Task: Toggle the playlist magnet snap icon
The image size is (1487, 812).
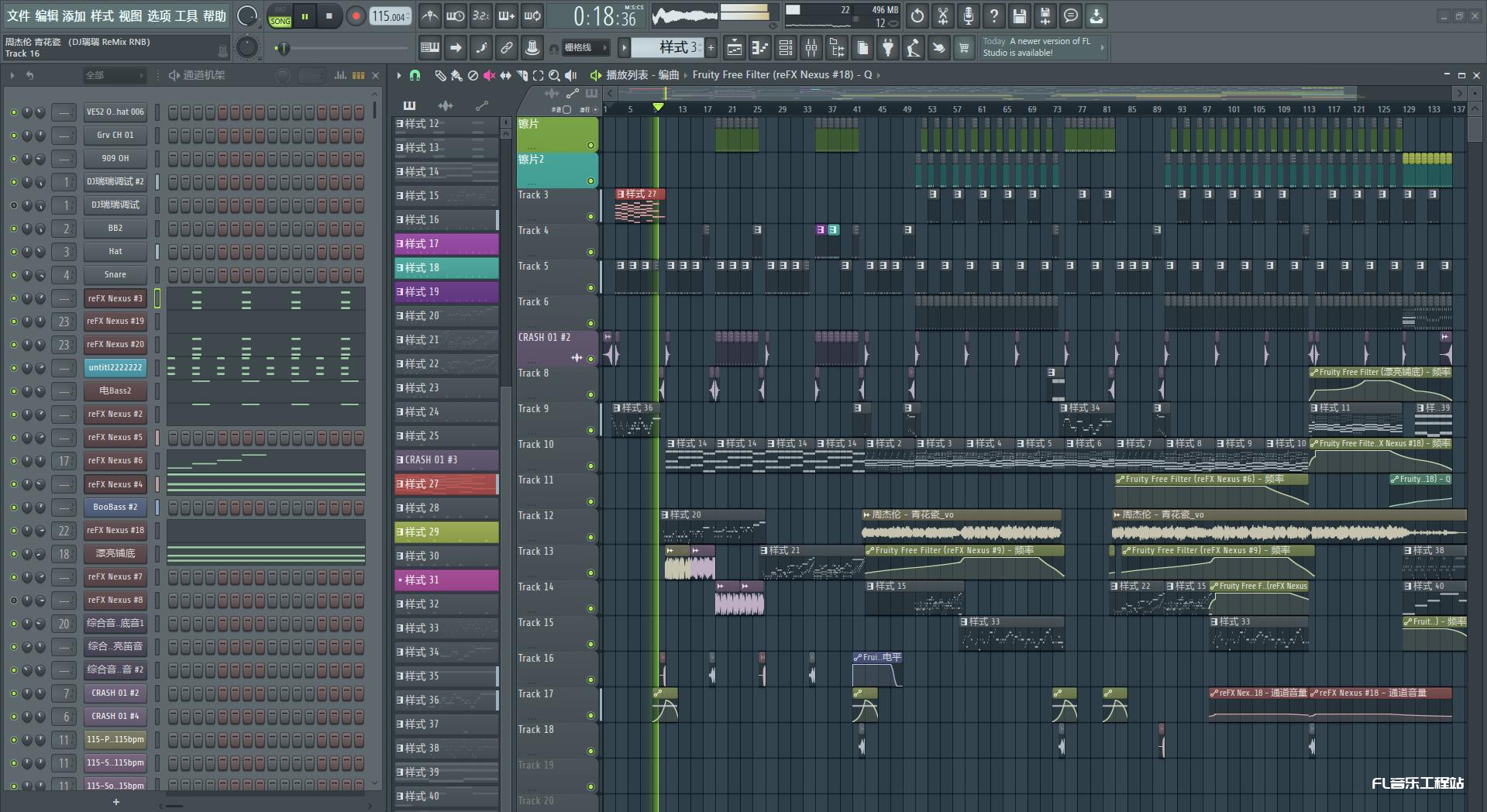Action: pyautogui.click(x=415, y=75)
